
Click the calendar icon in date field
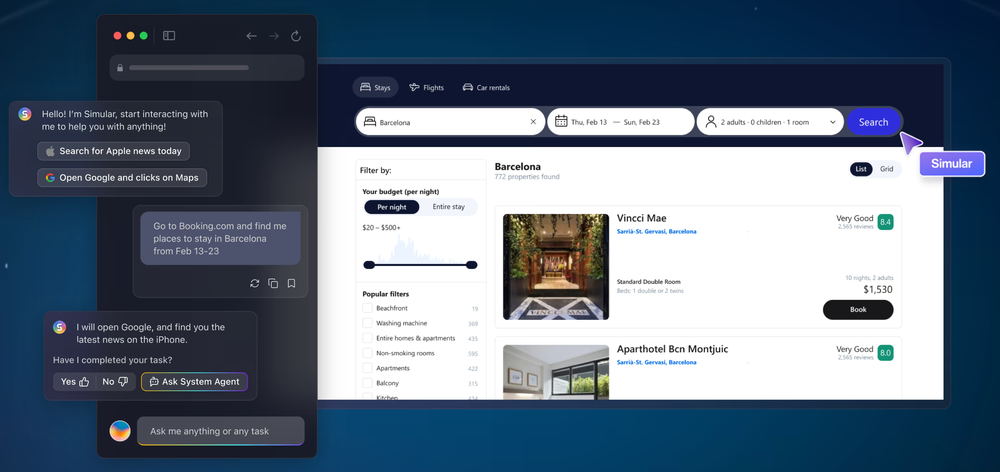tap(561, 121)
